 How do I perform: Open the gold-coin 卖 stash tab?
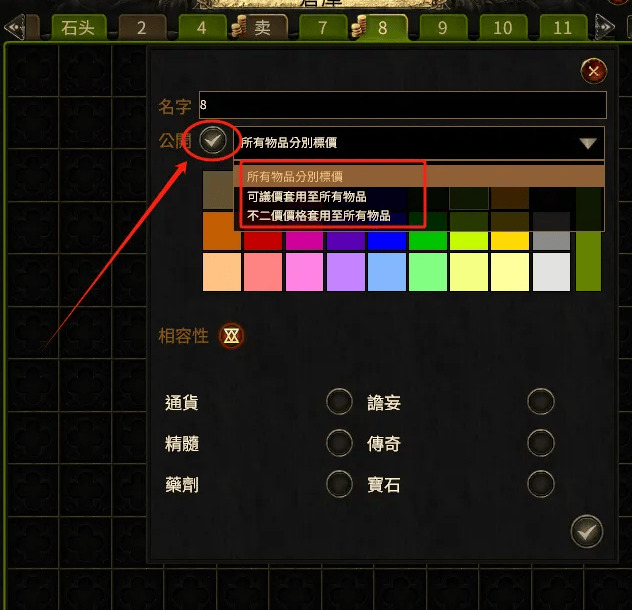(x=261, y=27)
